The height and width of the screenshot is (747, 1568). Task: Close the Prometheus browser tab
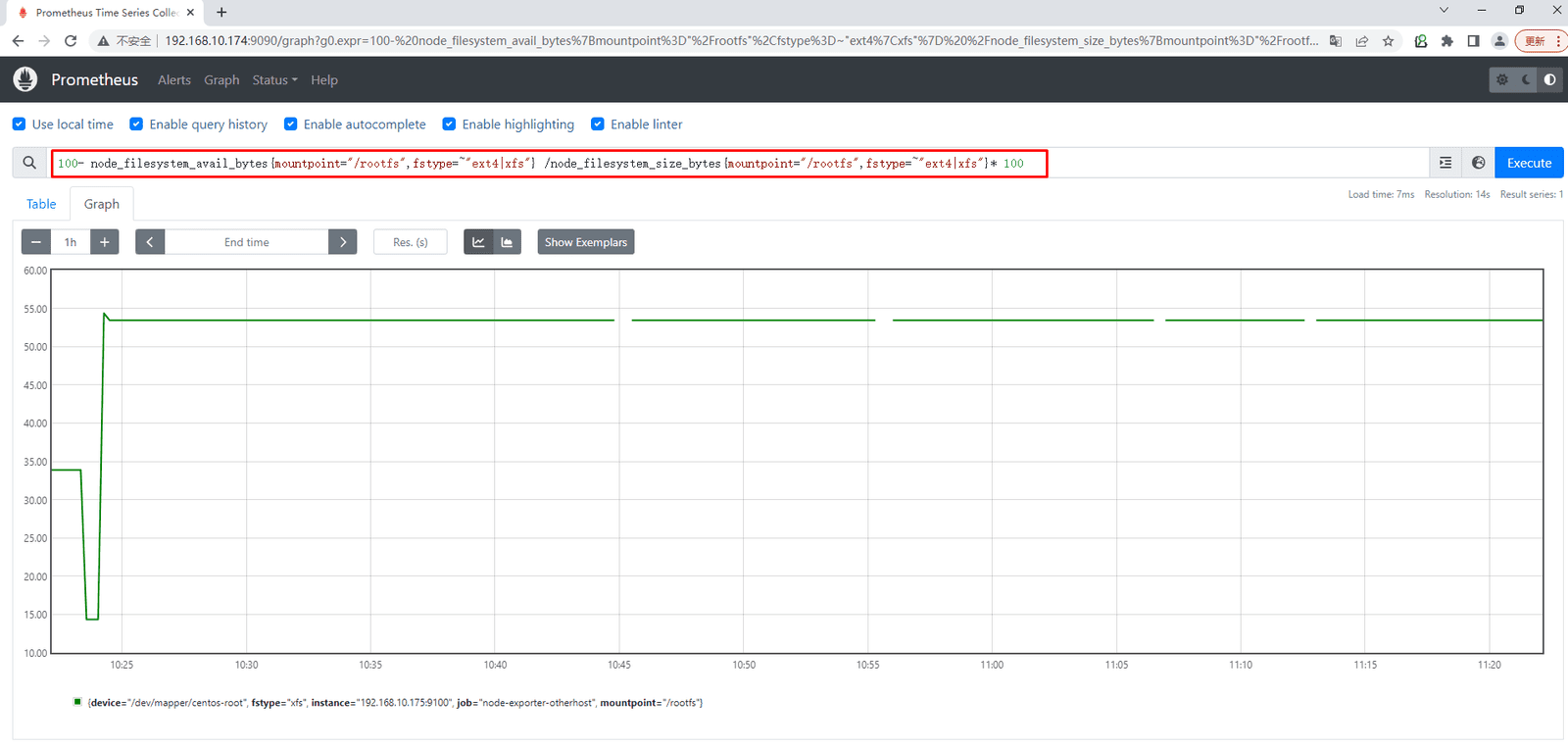pyautogui.click(x=190, y=13)
